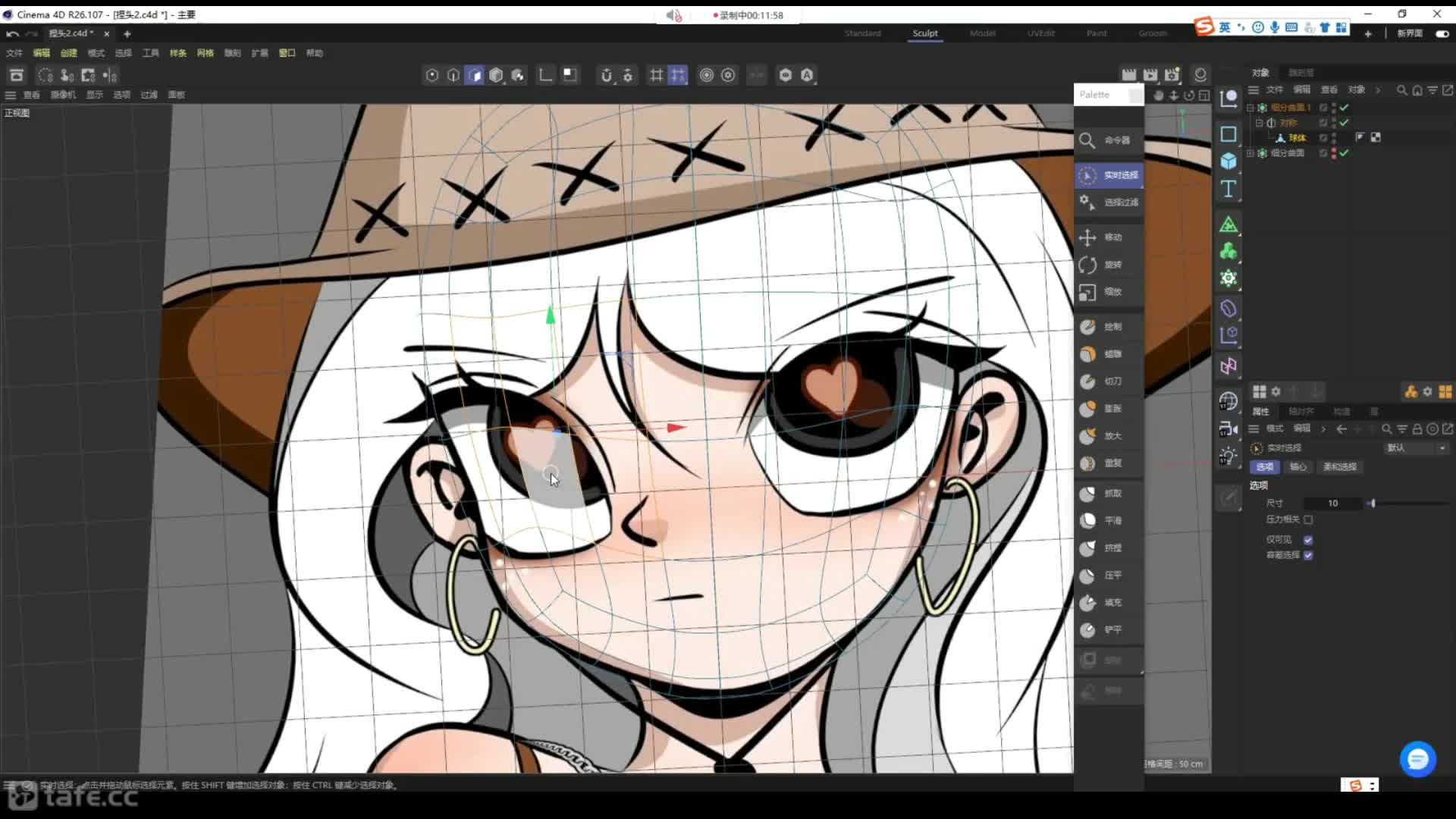The image size is (1456, 819).
Task: Choose the 填充 fill sculpt brush
Action: [1108, 603]
